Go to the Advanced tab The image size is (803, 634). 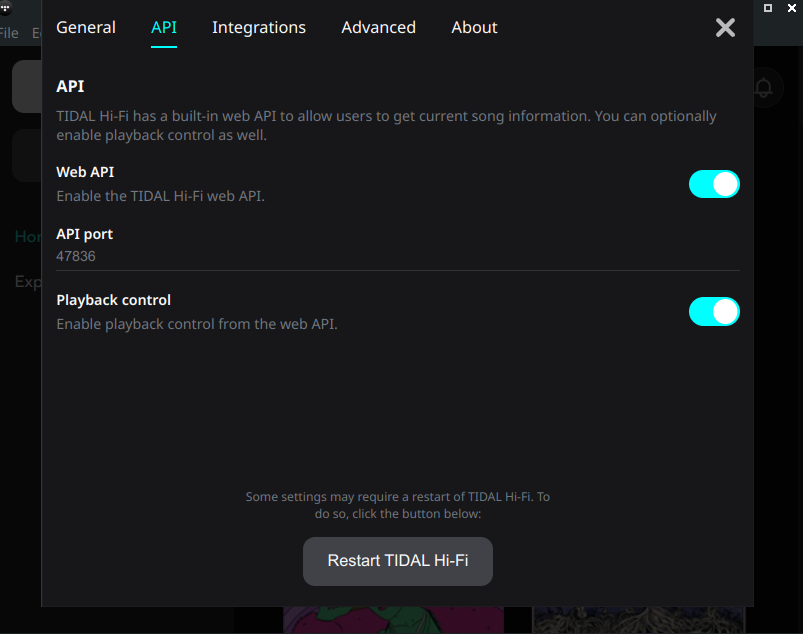[378, 27]
